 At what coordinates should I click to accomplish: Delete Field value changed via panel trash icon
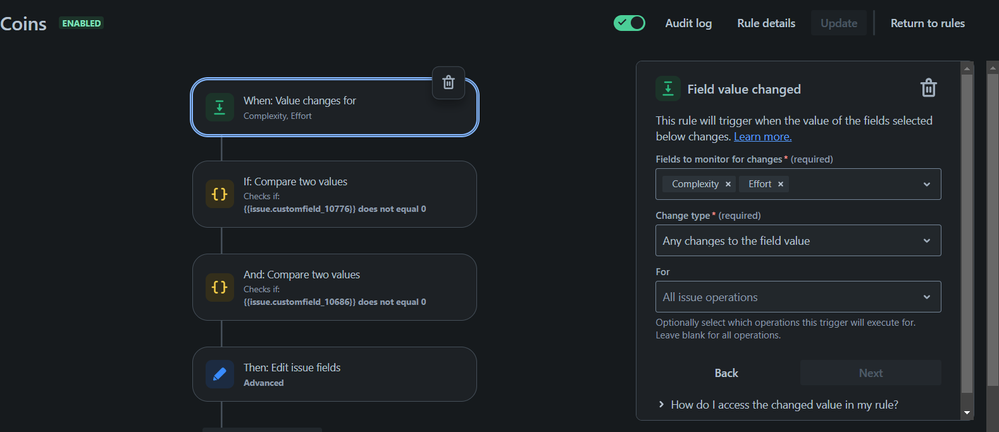pos(928,89)
